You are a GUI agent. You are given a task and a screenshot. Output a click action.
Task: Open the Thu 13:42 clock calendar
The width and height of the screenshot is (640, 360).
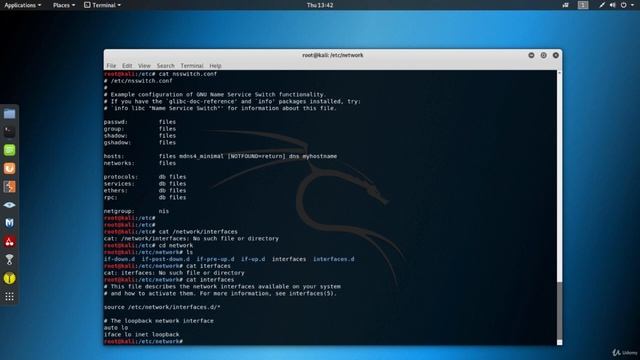pos(320,5)
